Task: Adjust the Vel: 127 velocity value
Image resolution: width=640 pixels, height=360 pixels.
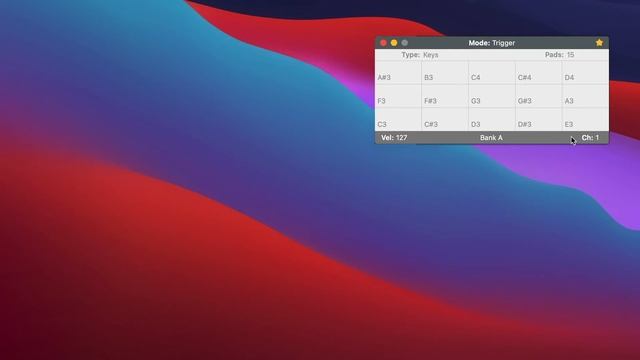Action: (394, 138)
